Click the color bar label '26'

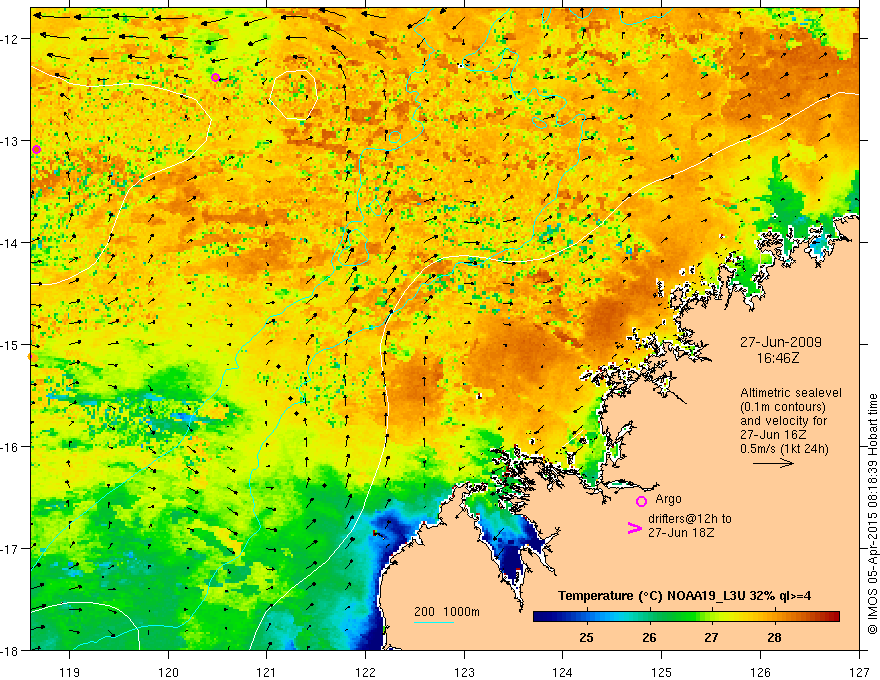click(649, 638)
